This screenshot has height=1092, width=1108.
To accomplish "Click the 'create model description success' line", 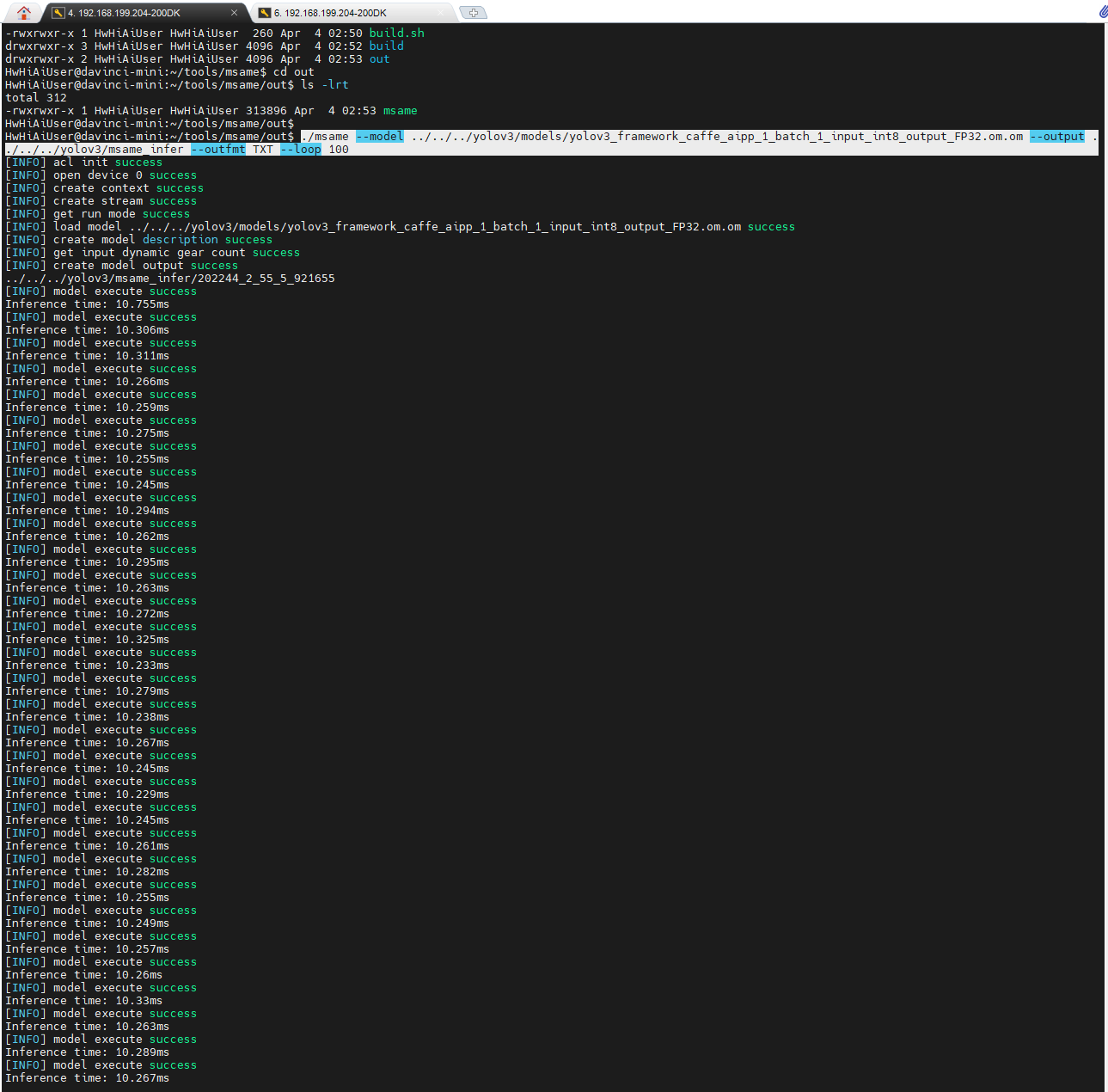I will [139, 240].
